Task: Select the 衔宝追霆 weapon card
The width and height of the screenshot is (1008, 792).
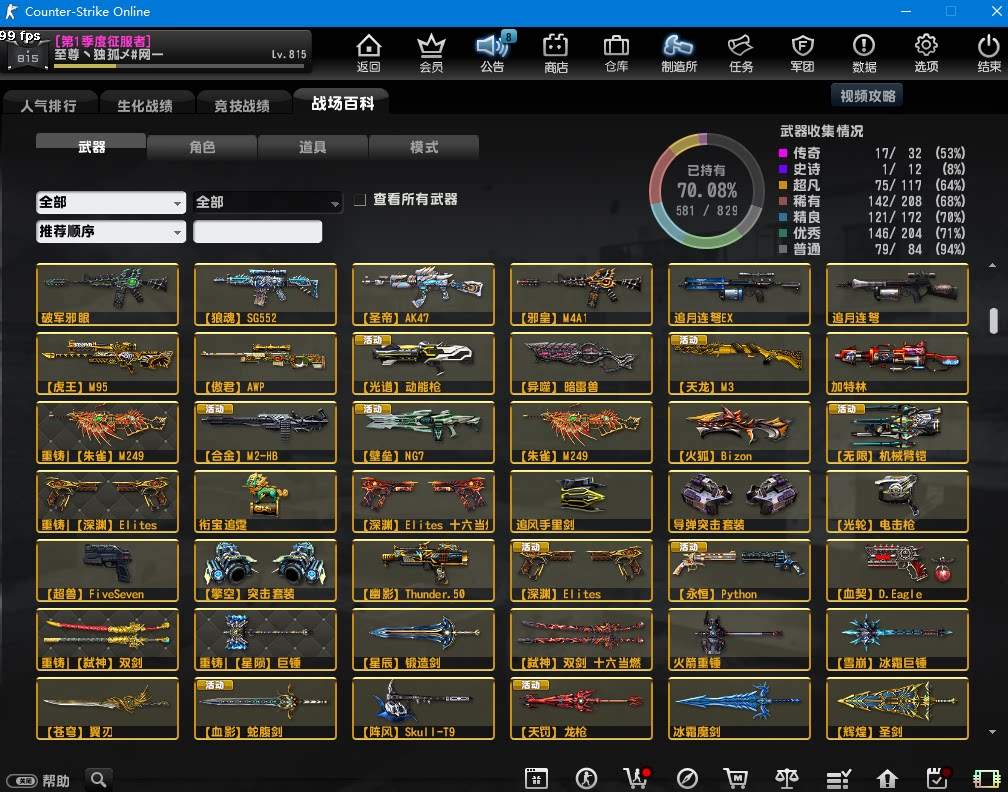Action: (x=266, y=501)
